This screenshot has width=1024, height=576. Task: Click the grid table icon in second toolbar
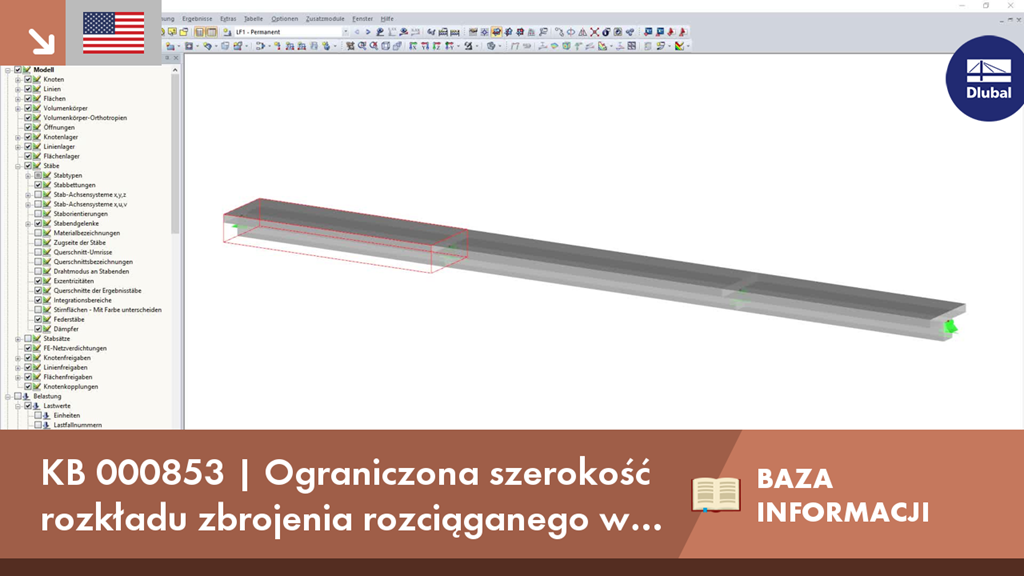tap(632, 46)
